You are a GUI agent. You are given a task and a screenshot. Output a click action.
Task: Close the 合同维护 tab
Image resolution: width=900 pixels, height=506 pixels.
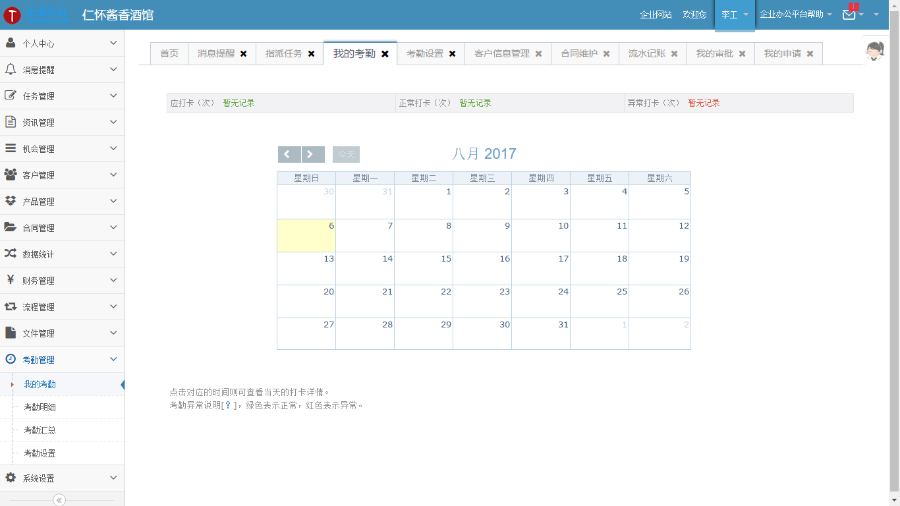click(606, 54)
